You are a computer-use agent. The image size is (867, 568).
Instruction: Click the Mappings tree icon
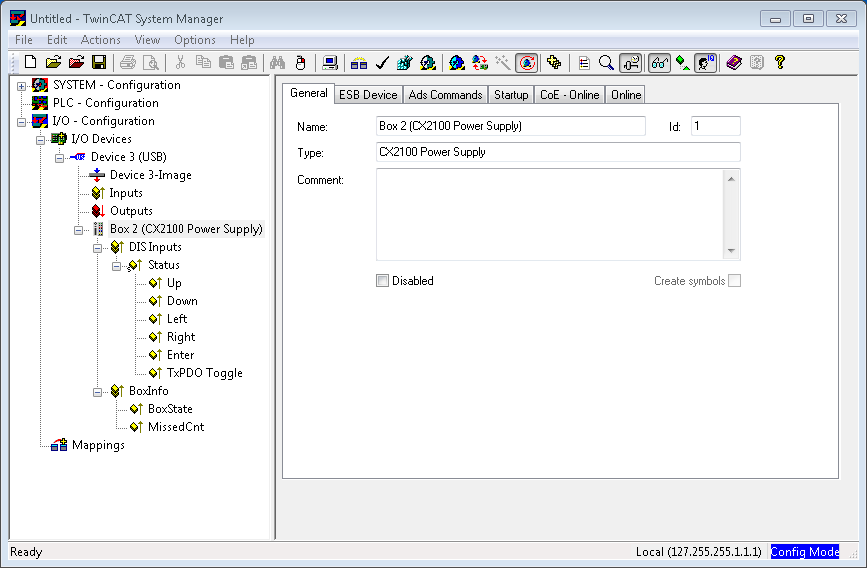(59, 445)
